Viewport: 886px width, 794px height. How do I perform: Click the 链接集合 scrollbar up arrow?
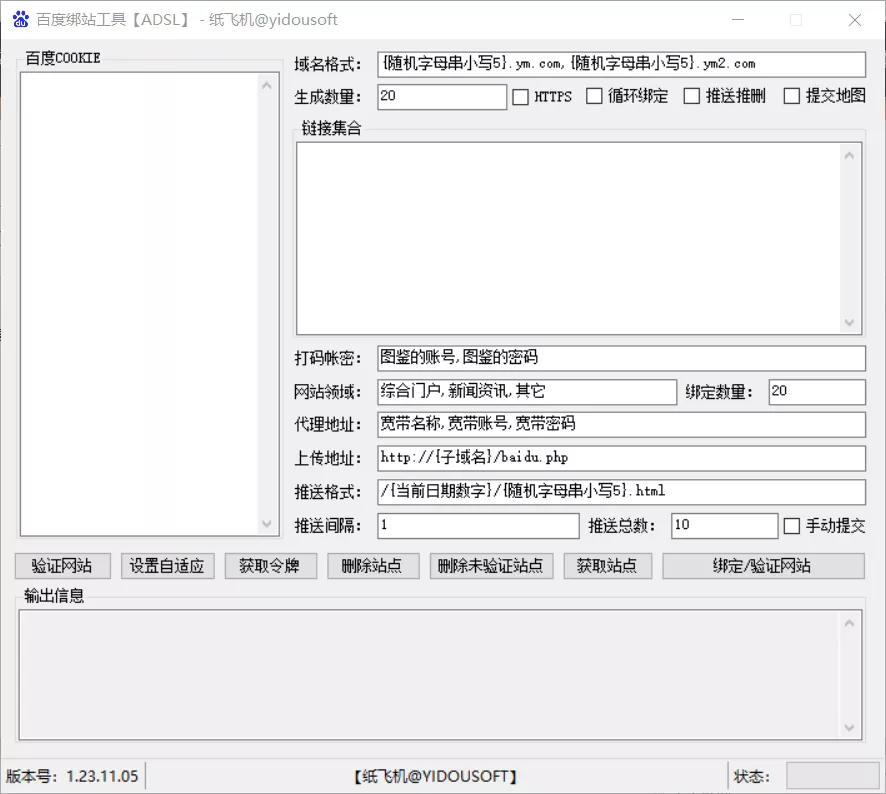pyautogui.click(x=849, y=155)
